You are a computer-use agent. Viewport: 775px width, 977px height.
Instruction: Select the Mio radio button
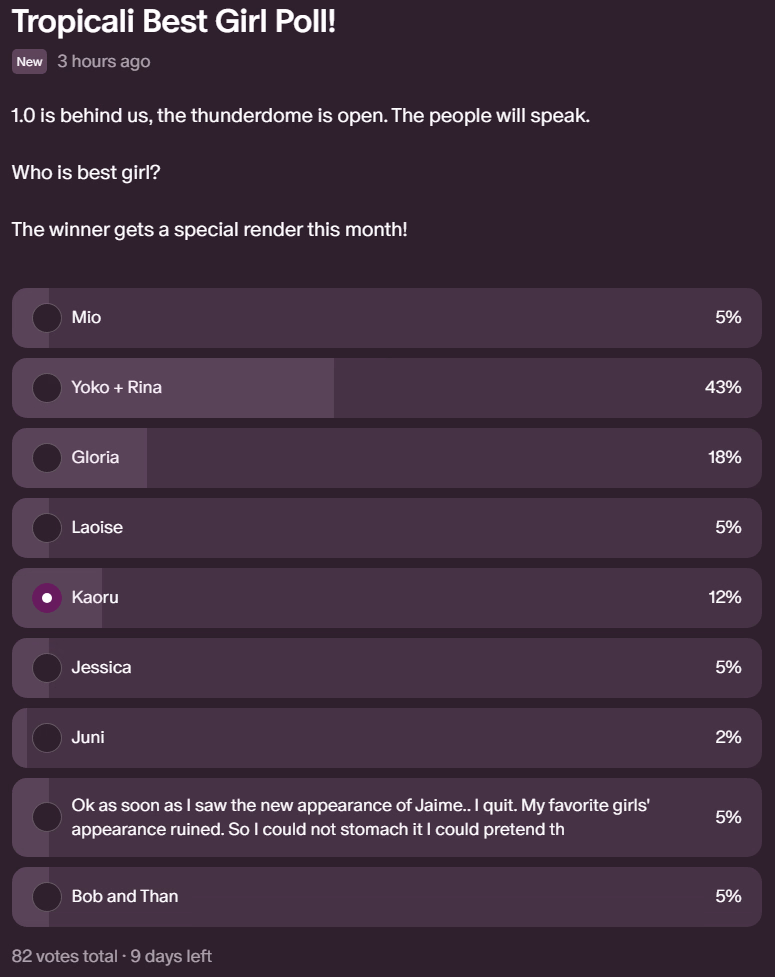click(47, 318)
